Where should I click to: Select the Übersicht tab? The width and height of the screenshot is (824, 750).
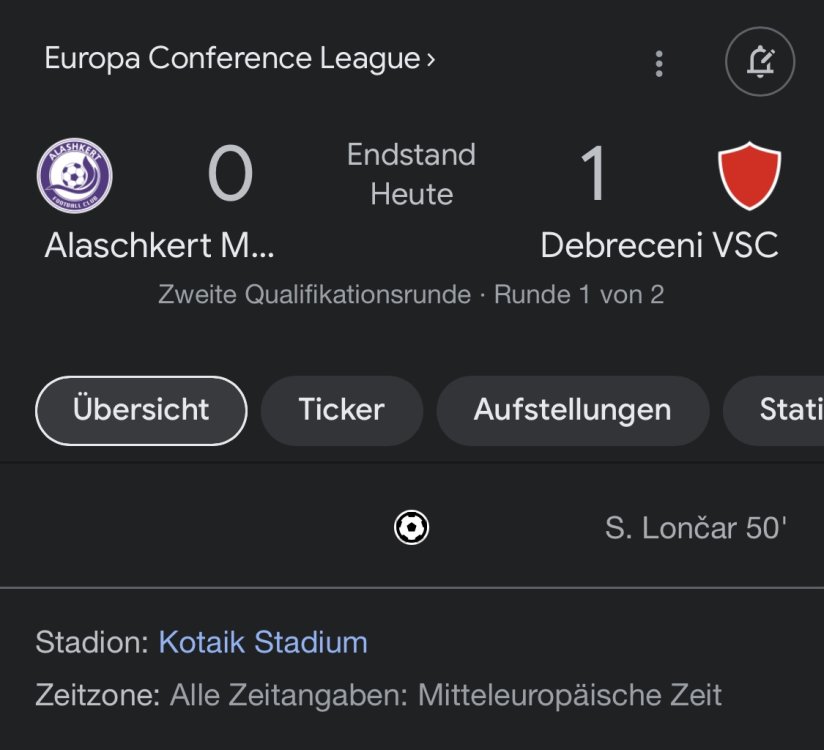pos(141,410)
